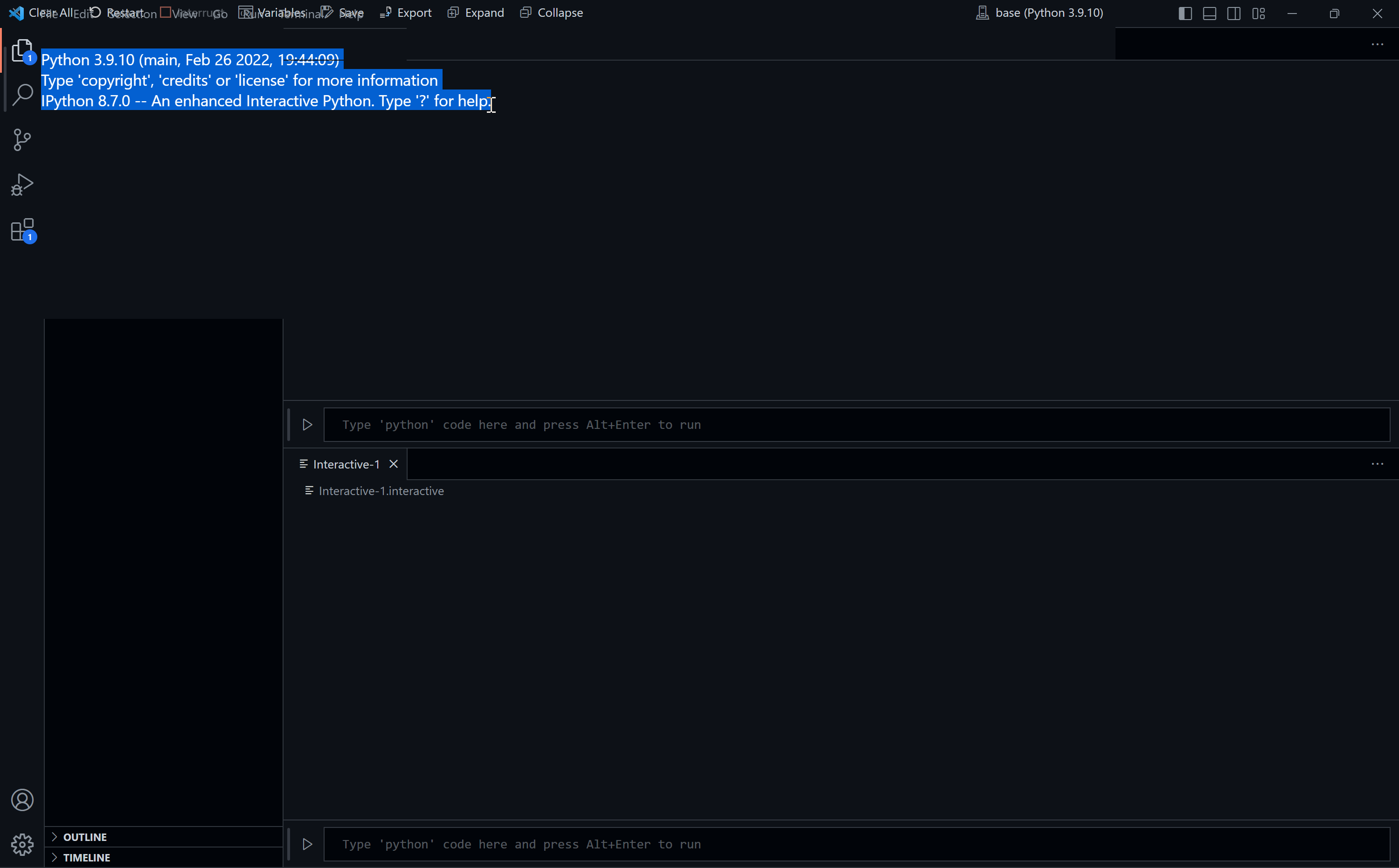
Task: Expand the OUTLINE section
Action: (x=85, y=836)
